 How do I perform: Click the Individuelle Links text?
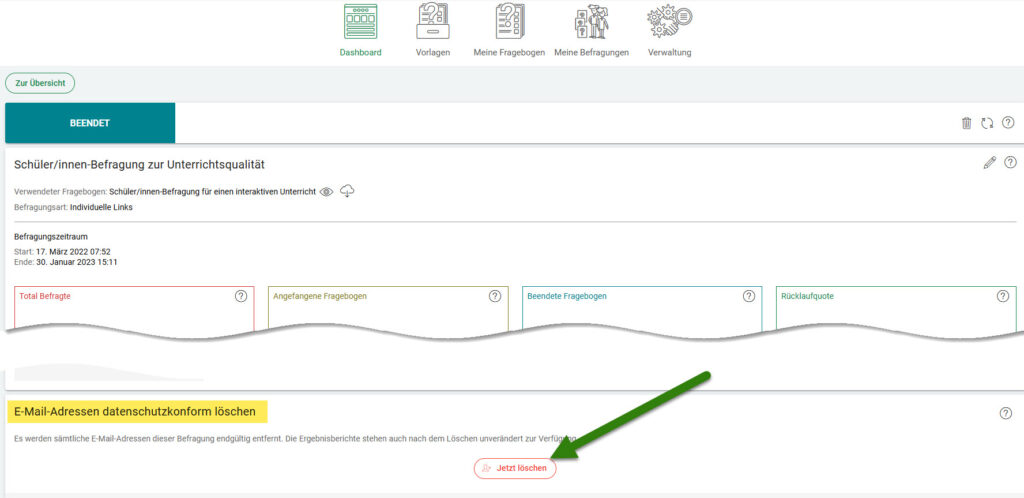pos(101,208)
